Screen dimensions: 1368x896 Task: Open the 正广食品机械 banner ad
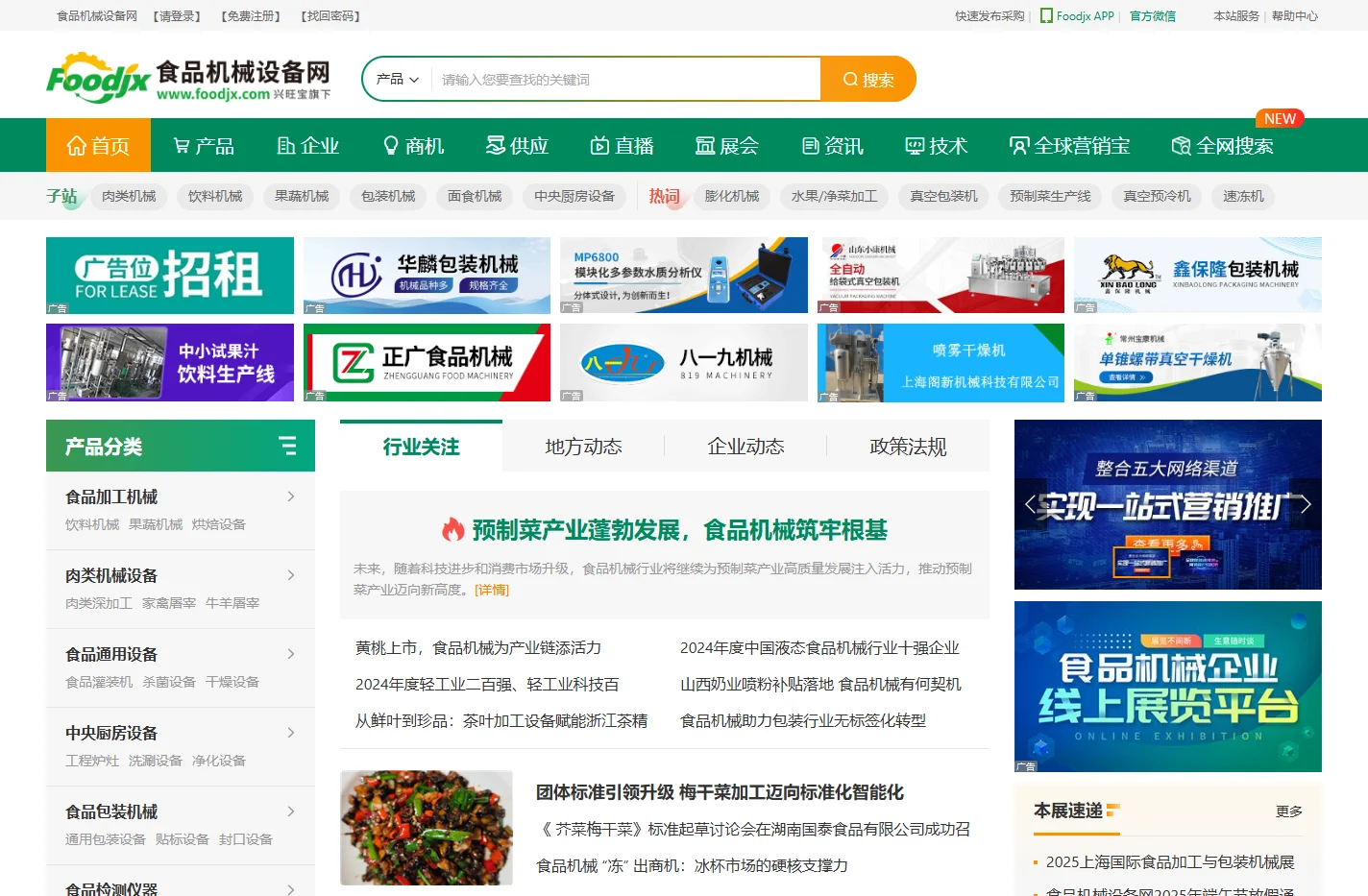click(427, 362)
